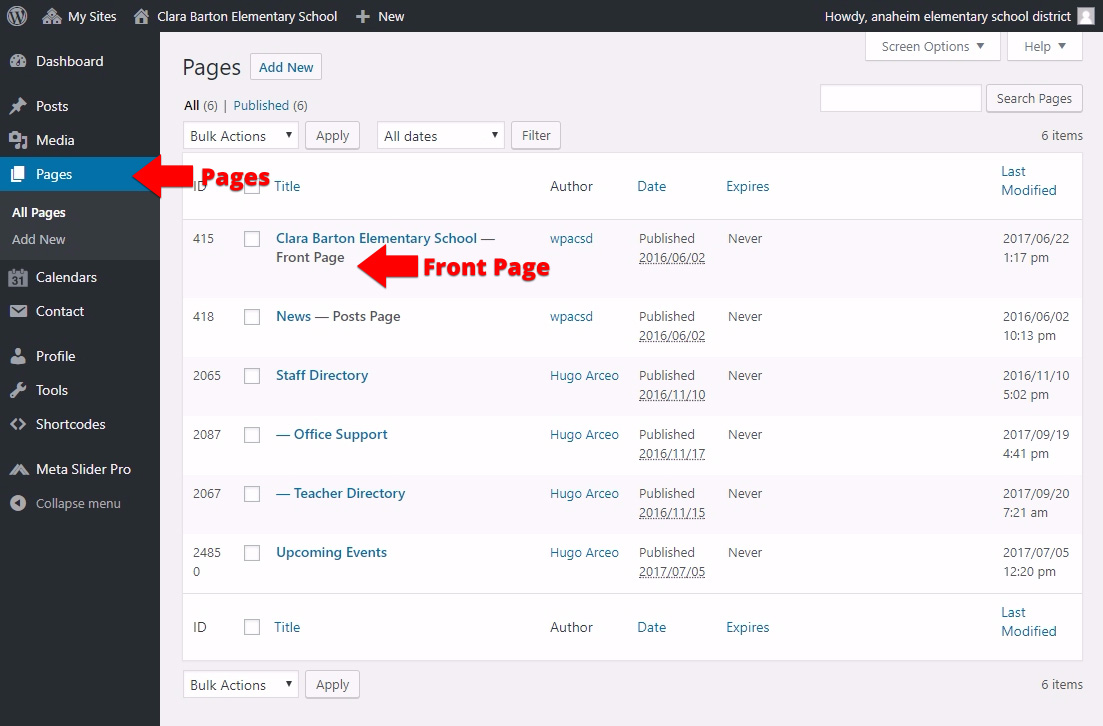Show the Published (6) pages filter
The height and width of the screenshot is (726, 1103).
coord(270,106)
